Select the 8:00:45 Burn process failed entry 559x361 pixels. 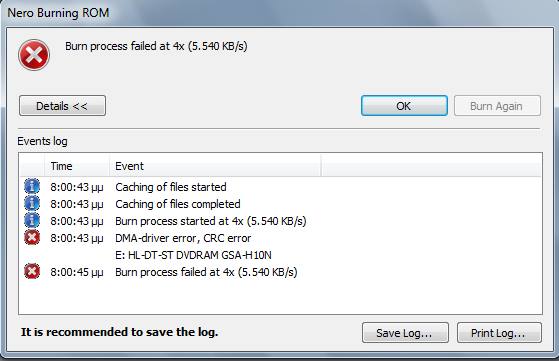point(281,272)
